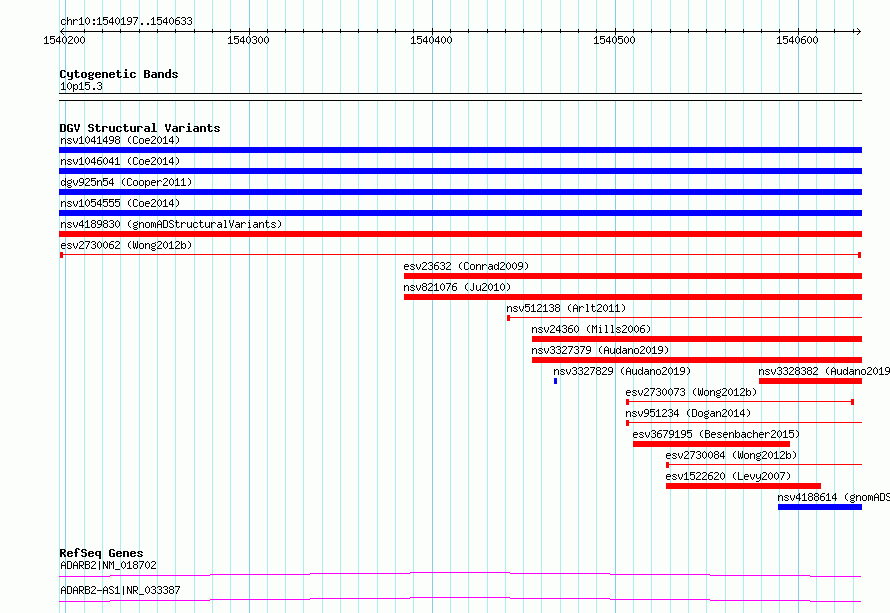Select the esv2730062 (Wong2012b) label
This screenshot has height=613, width=890.
coord(126,245)
